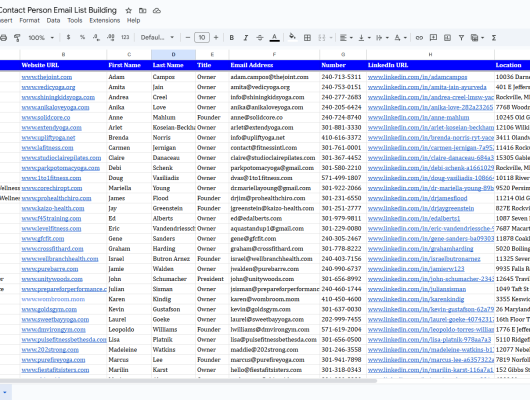Select cell with title President
The image size is (530, 400).
point(212,279)
